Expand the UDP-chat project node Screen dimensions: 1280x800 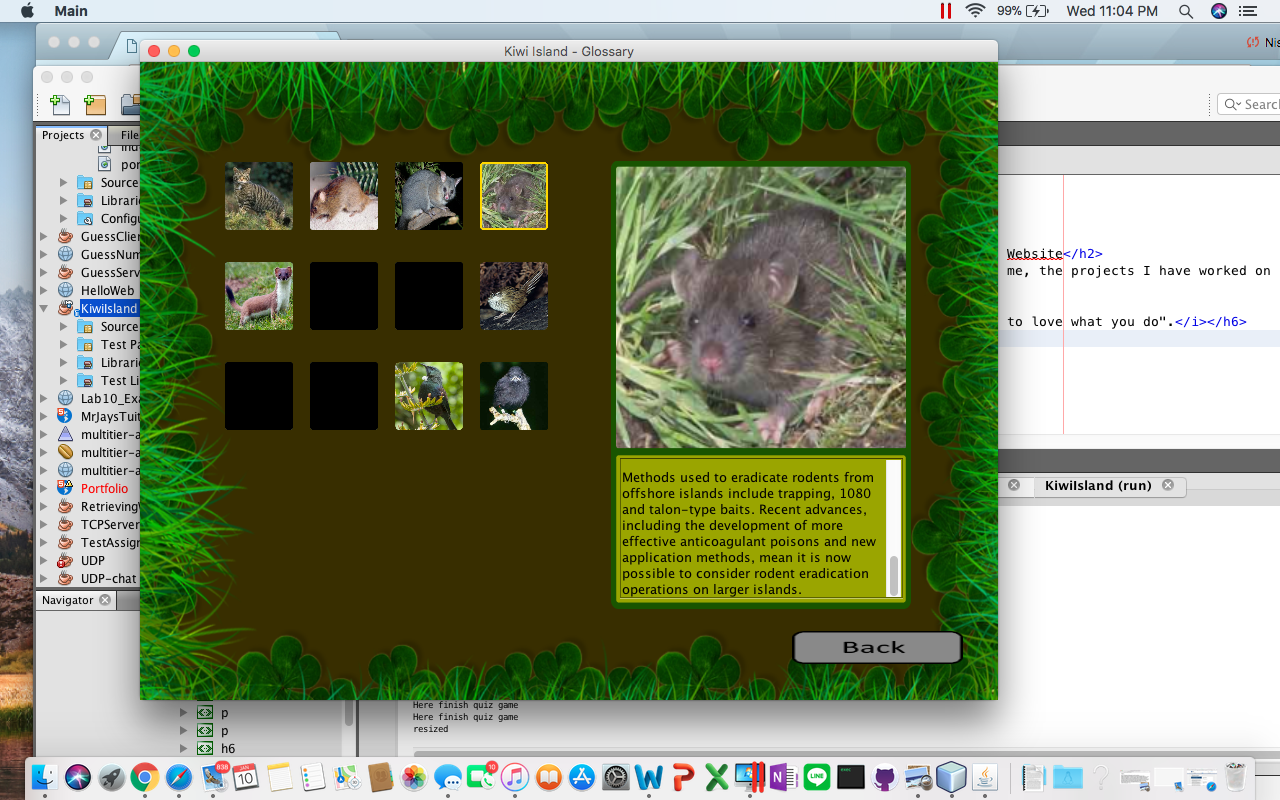pos(44,578)
